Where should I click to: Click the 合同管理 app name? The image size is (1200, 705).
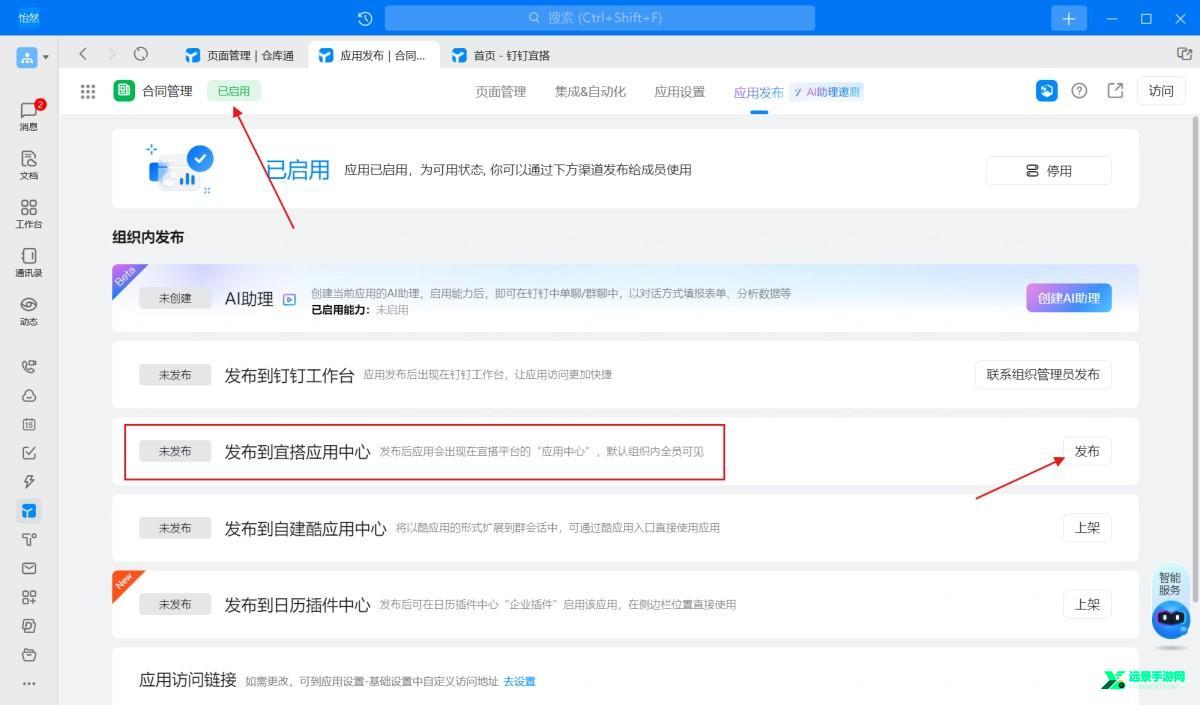click(x=167, y=91)
